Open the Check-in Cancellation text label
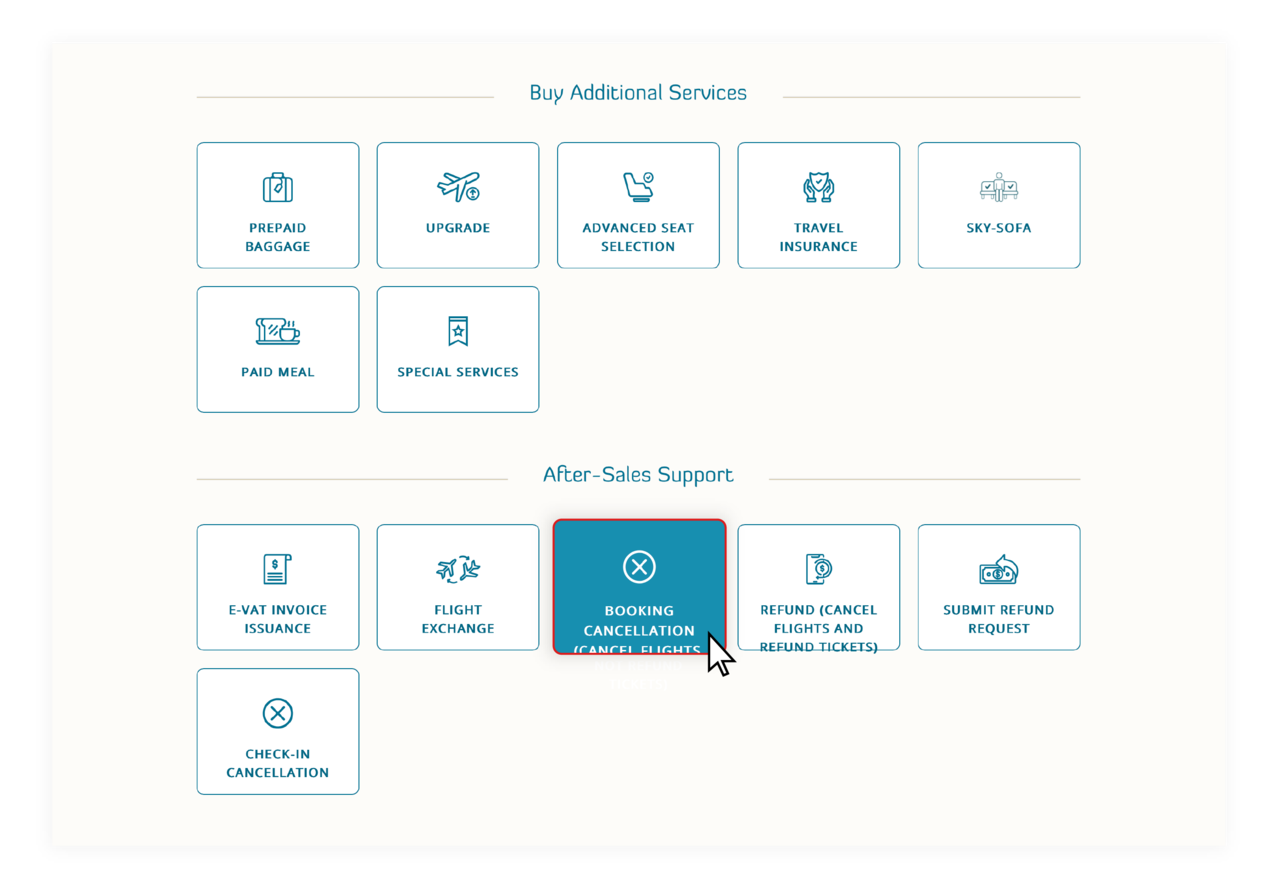Viewport: 1276px width, 888px height. click(278, 763)
